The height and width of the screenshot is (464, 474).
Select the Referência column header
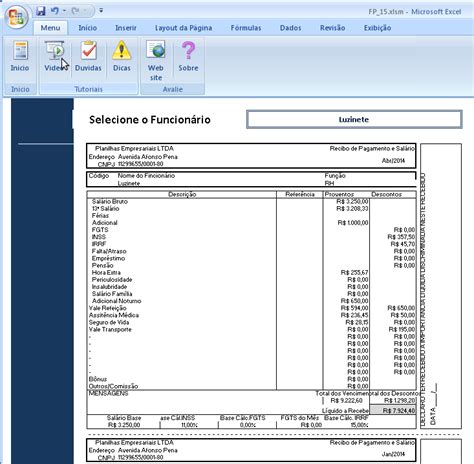(x=300, y=194)
